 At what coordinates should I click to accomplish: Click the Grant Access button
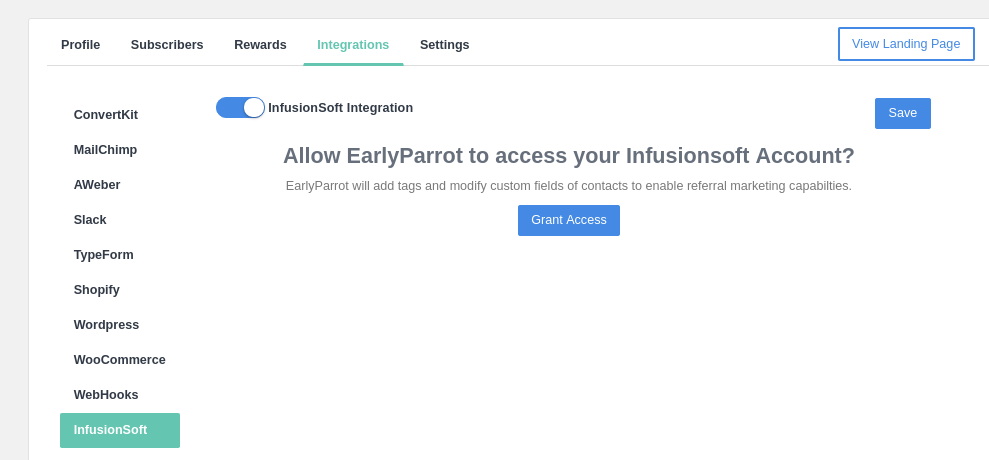[569, 220]
